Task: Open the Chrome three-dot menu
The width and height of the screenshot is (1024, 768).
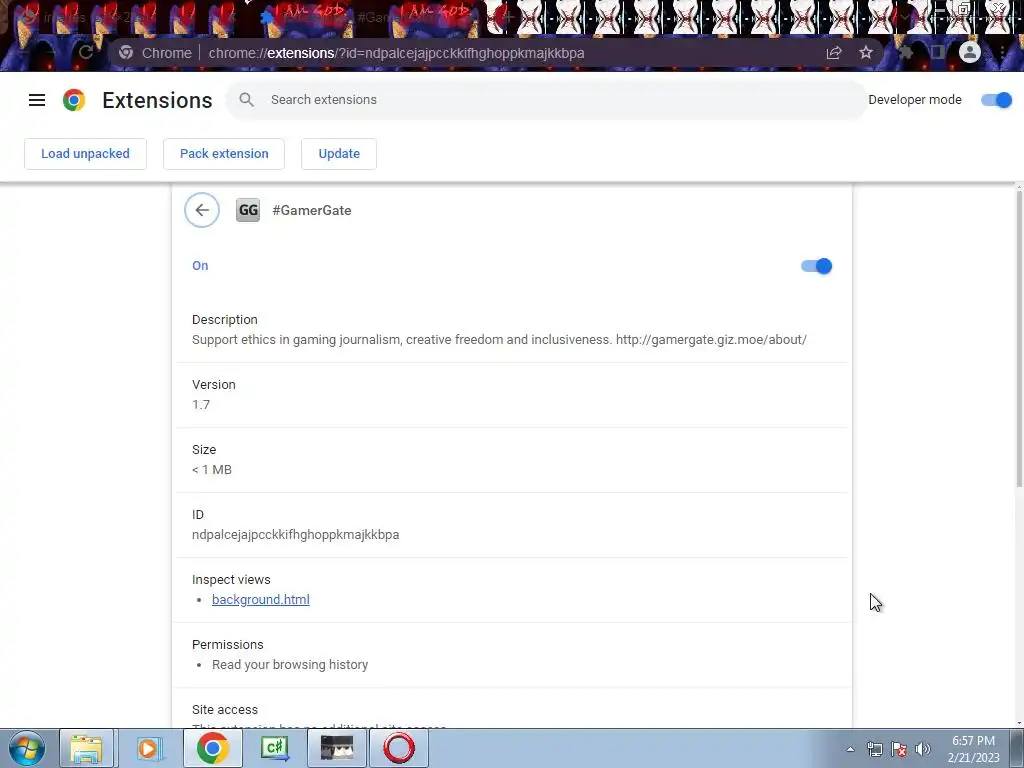Action: (1002, 53)
